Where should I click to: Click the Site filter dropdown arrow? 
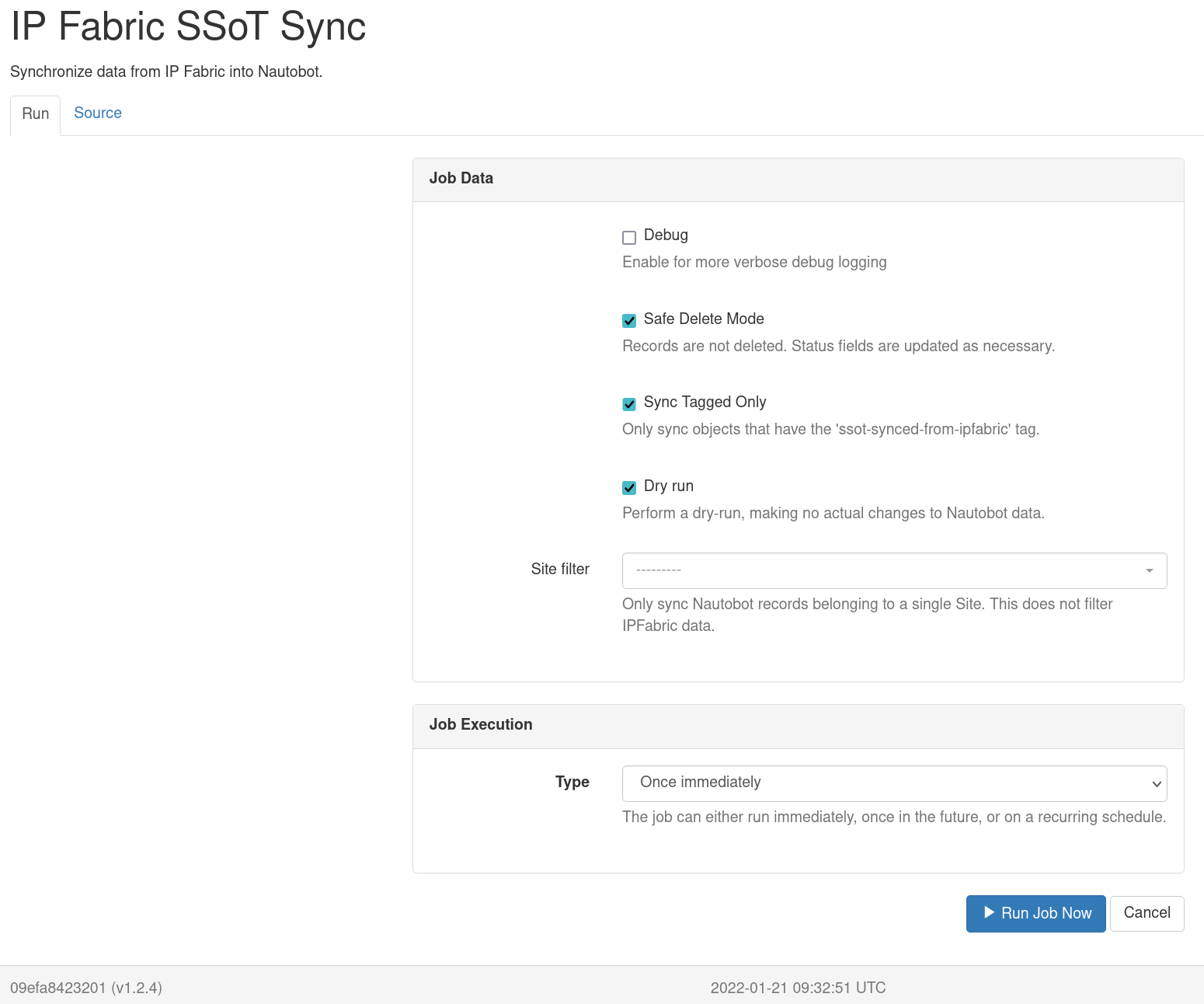(1149, 570)
